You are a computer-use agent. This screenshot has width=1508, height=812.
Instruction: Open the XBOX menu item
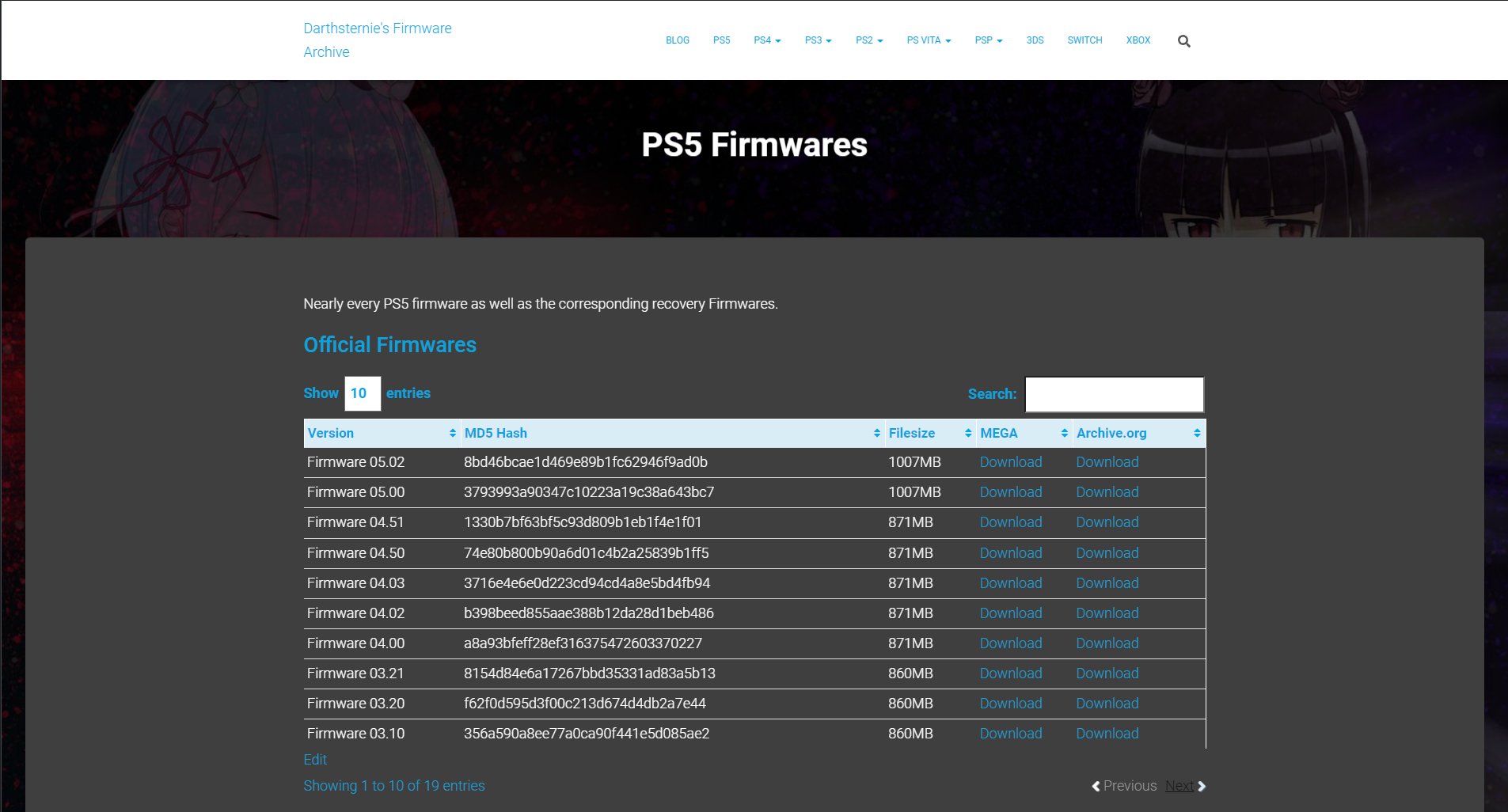click(1138, 40)
